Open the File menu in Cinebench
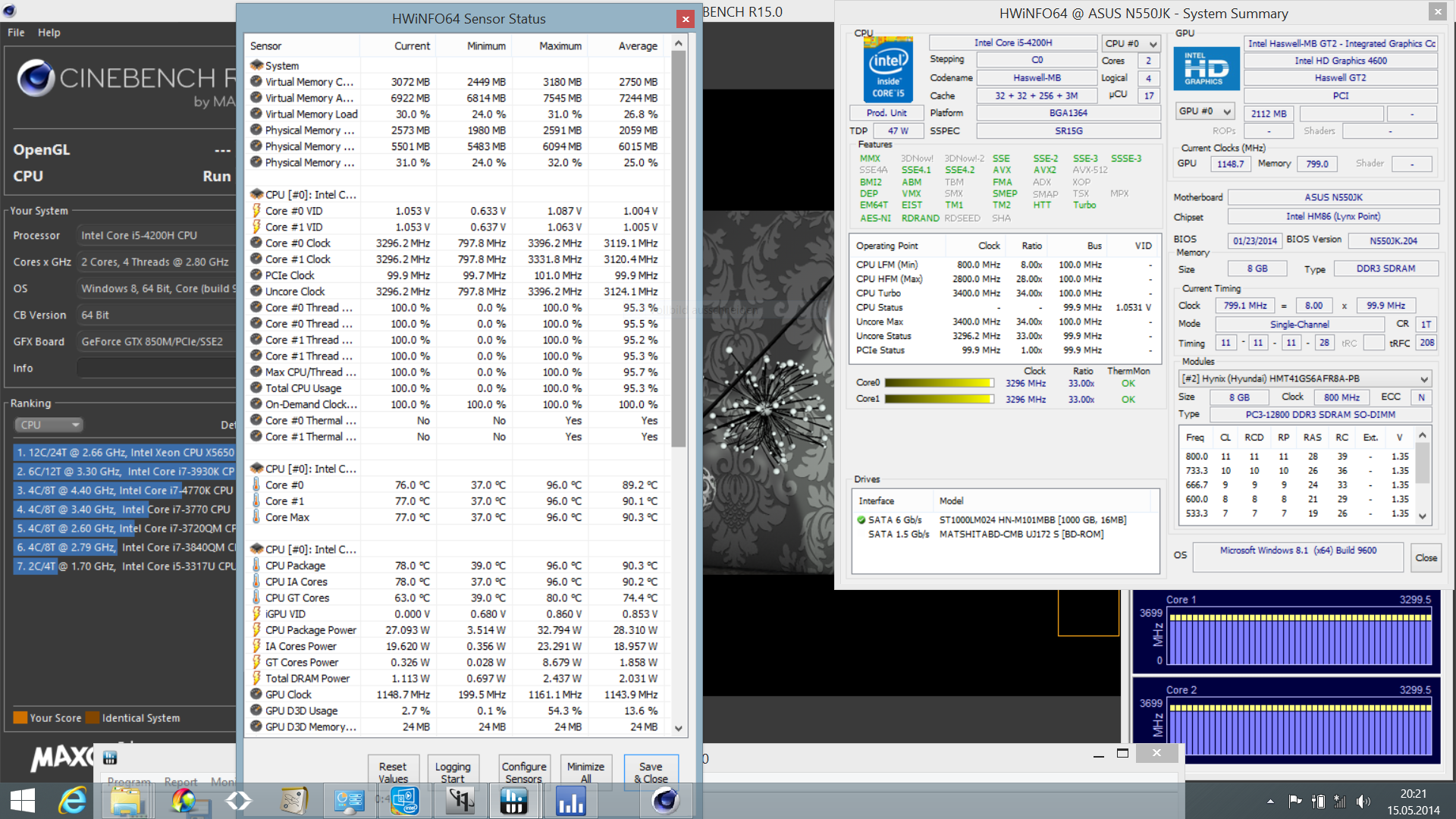This screenshot has height=819, width=1456. pos(16,33)
